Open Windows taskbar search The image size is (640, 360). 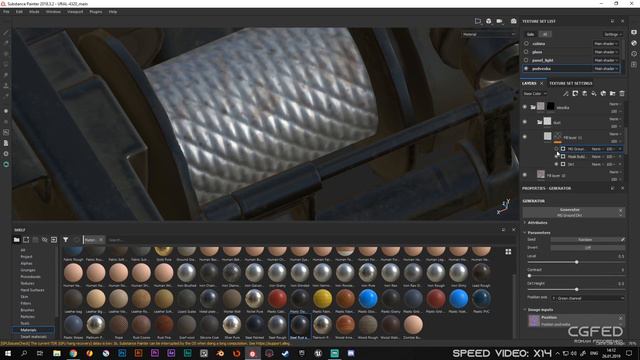pyautogui.click(x=24, y=353)
